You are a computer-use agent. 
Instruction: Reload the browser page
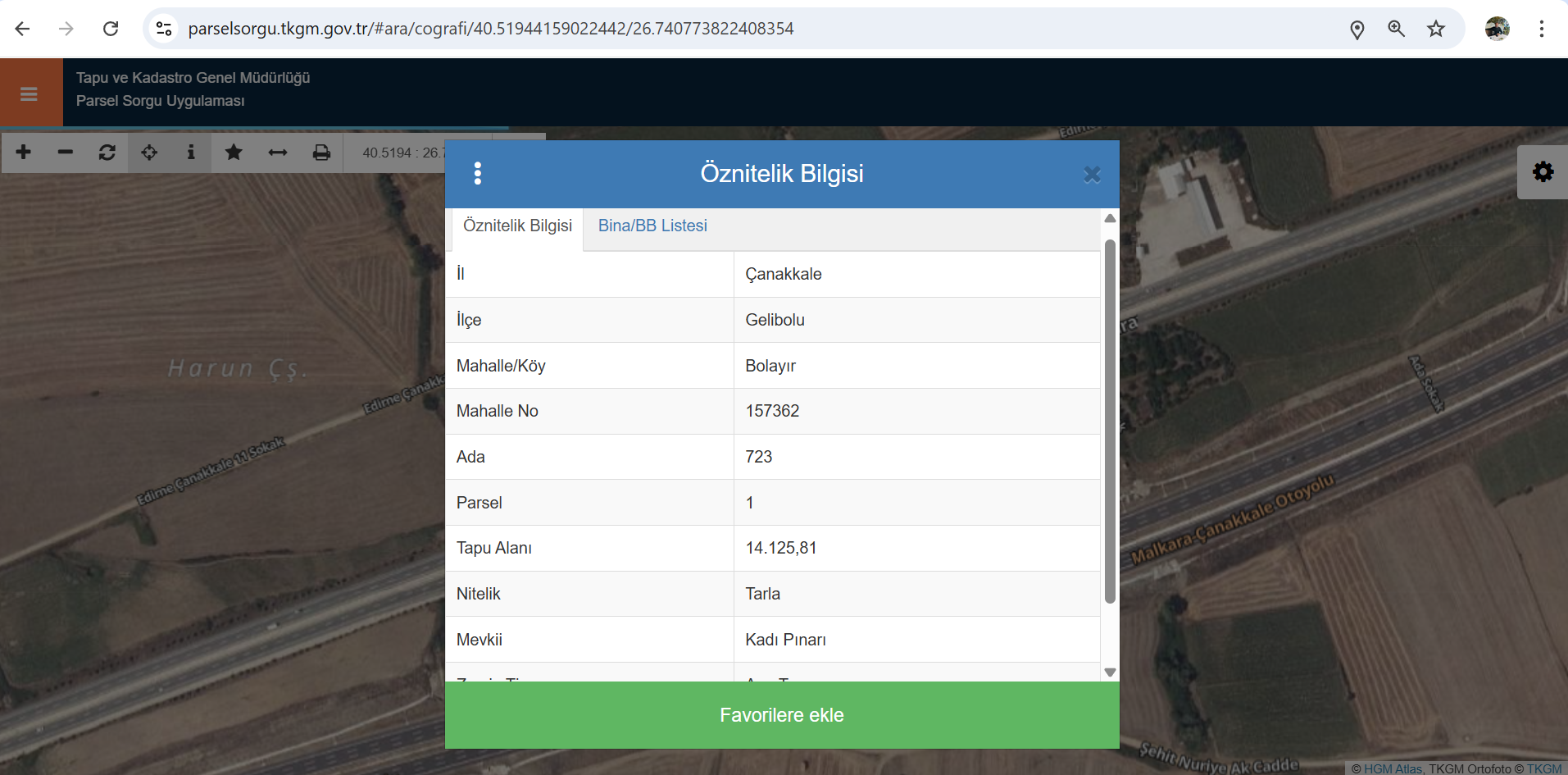[x=111, y=29]
